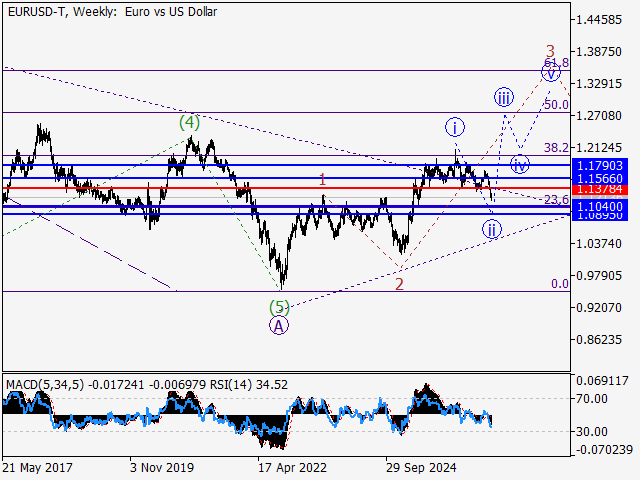640x480 pixels.
Task: Select the 23.6 Fibonacci level label
Action: point(556,199)
